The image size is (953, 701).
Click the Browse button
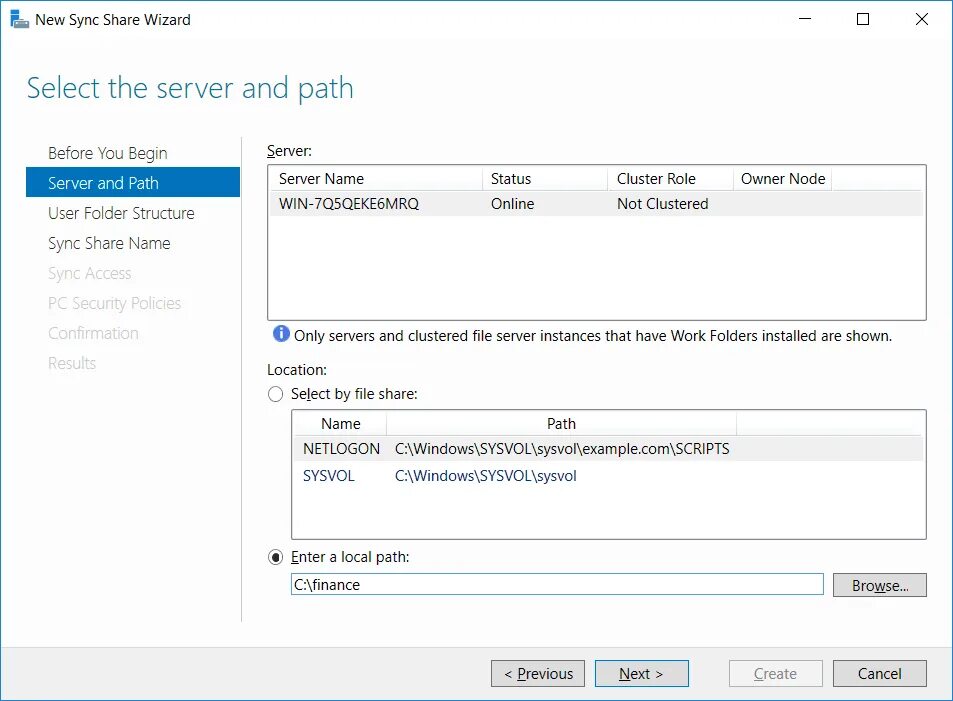coord(879,585)
